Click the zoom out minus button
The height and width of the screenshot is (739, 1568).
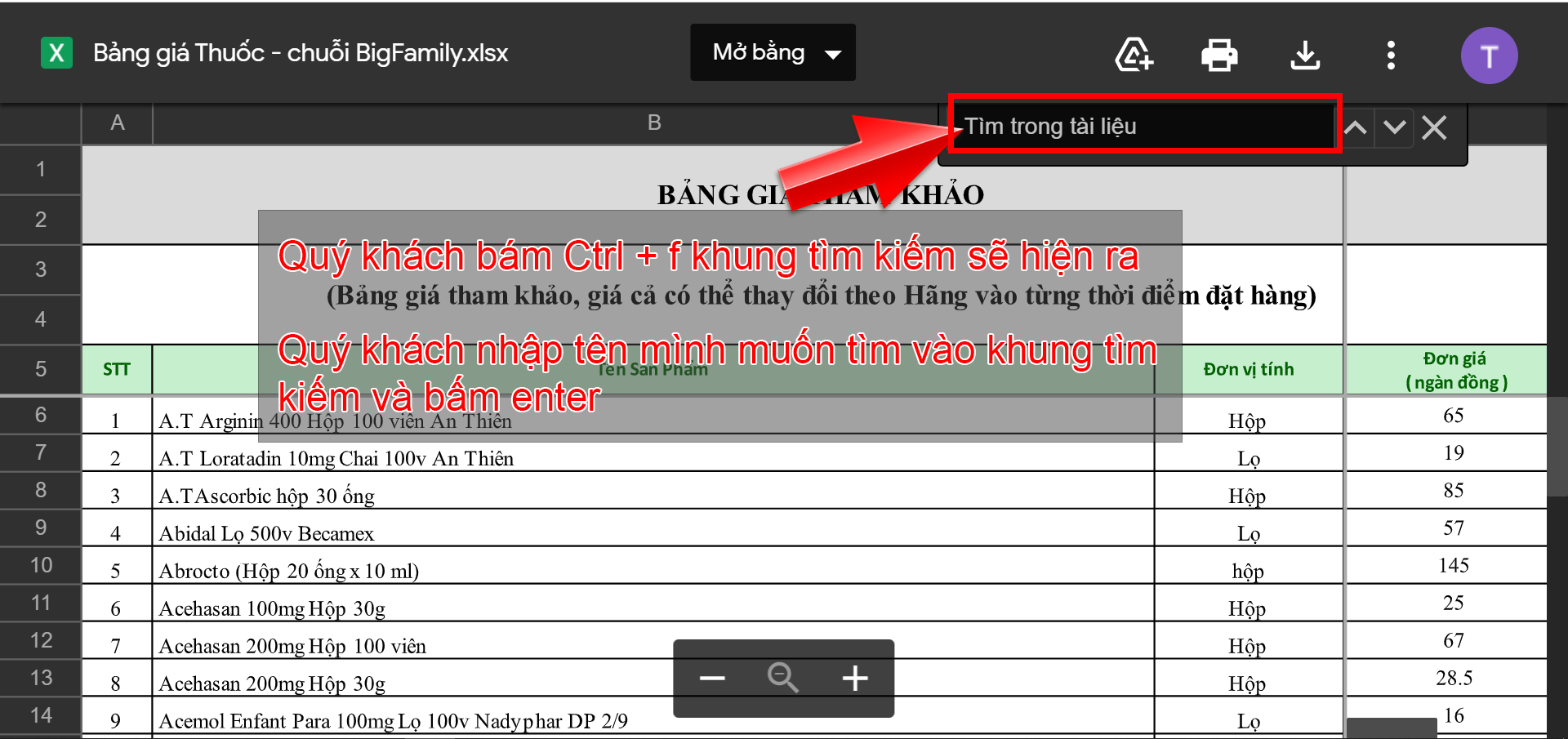[712, 678]
